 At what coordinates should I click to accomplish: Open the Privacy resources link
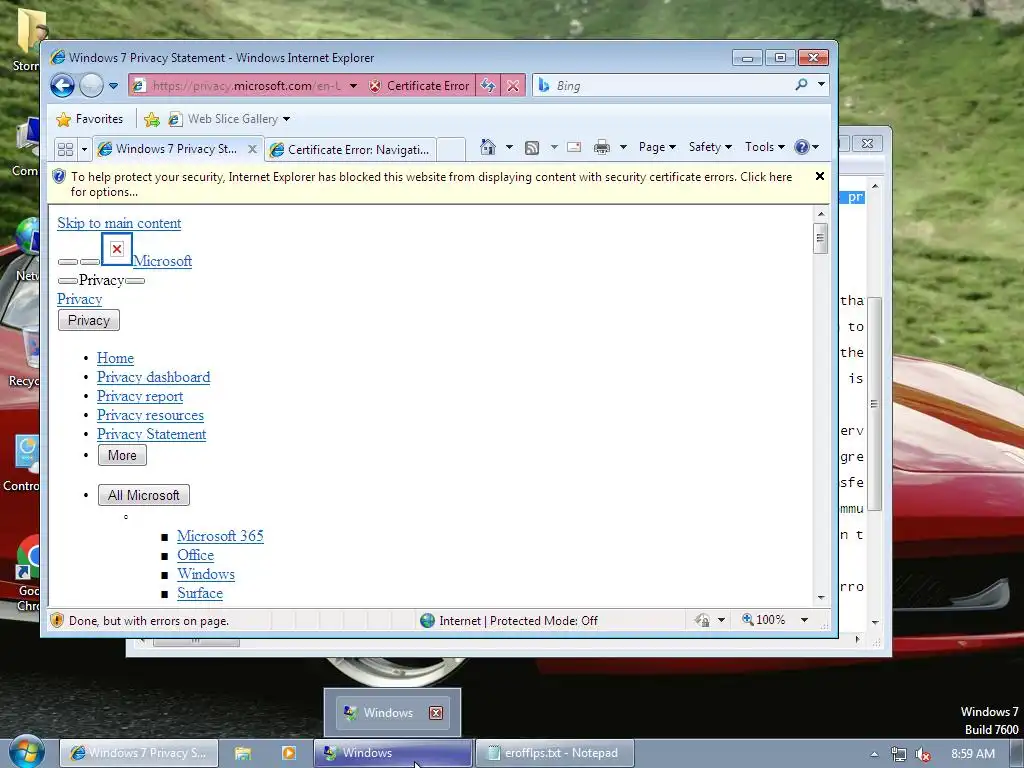tap(150, 415)
